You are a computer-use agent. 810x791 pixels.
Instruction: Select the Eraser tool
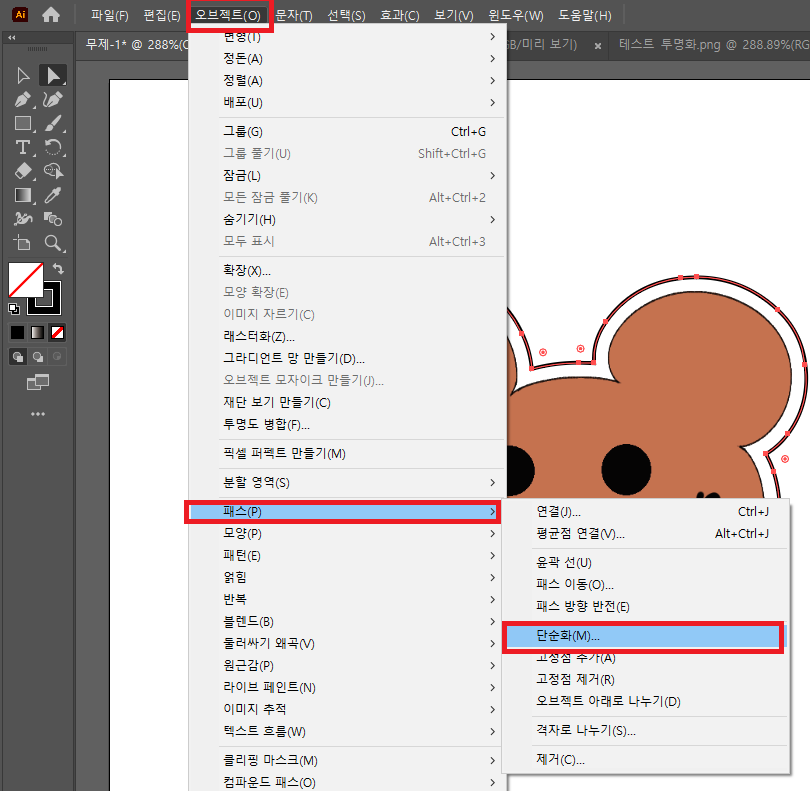click(23, 171)
